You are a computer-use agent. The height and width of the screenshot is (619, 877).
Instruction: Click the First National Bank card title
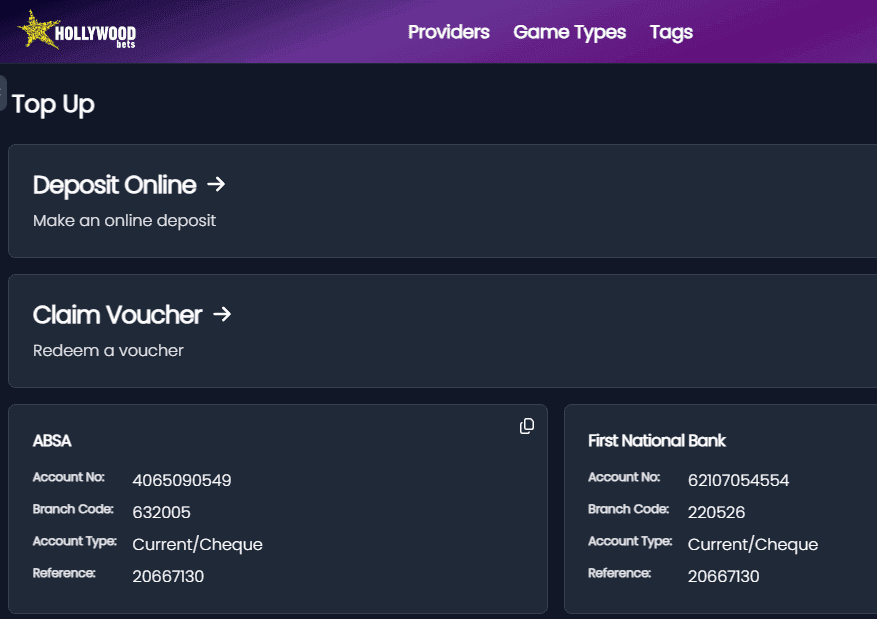tap(657, 441)
